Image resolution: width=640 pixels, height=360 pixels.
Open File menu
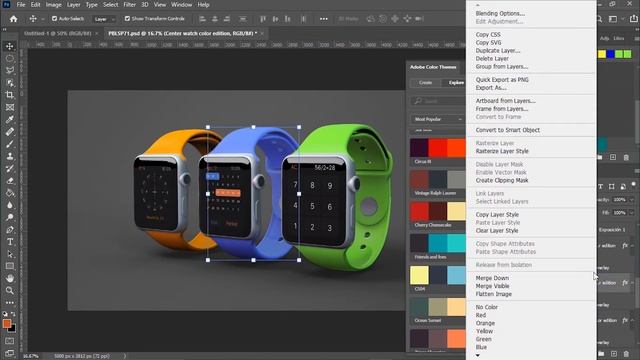(x=21, y=5)
